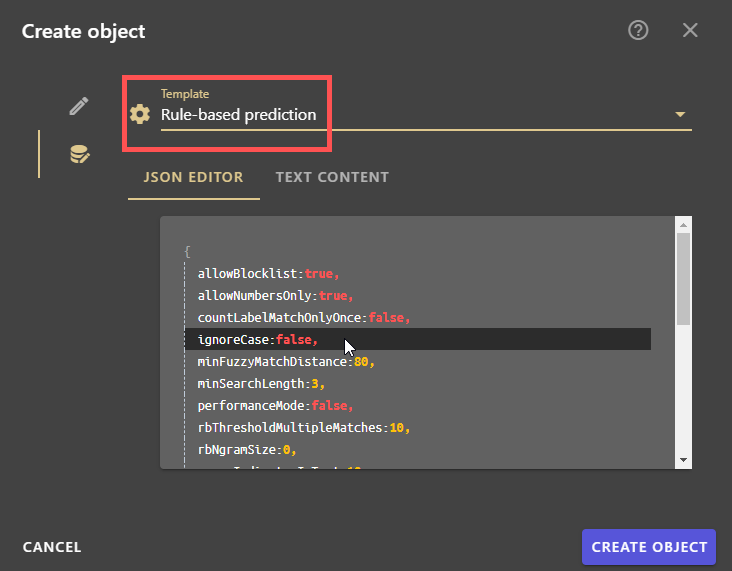Switch to the TEXT CONTENT tab
The height and width of the screenshot is (571, 732).
click(x=332, y=177)
